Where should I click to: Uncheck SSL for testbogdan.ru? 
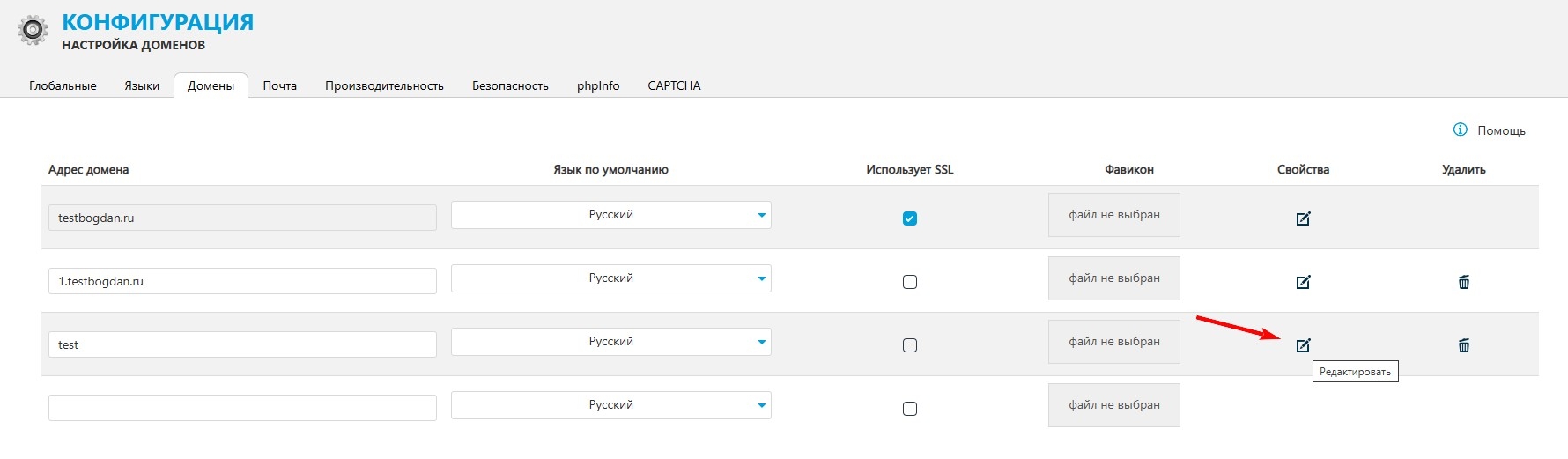910,218
